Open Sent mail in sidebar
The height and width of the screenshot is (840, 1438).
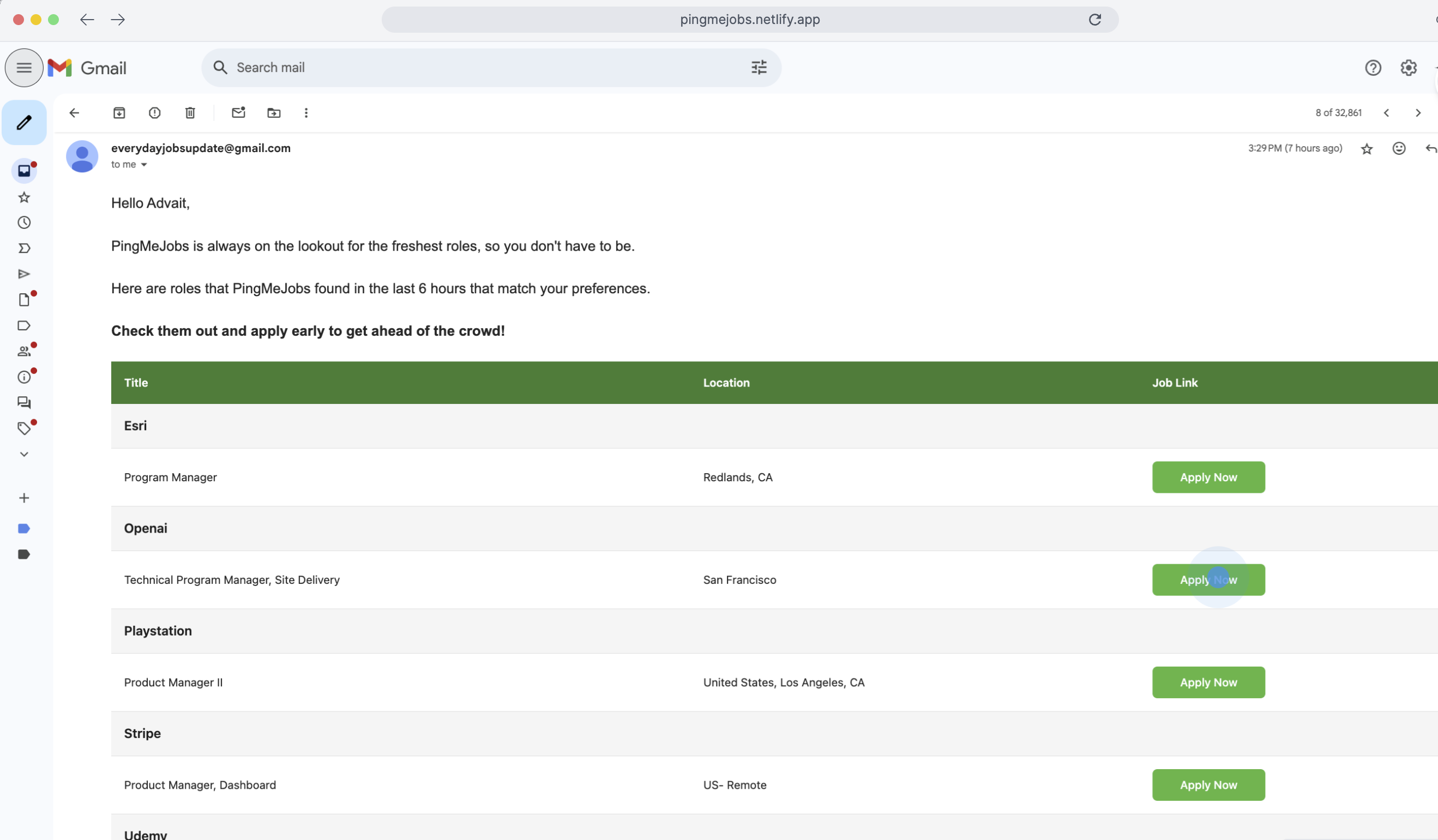click(24, 274)
